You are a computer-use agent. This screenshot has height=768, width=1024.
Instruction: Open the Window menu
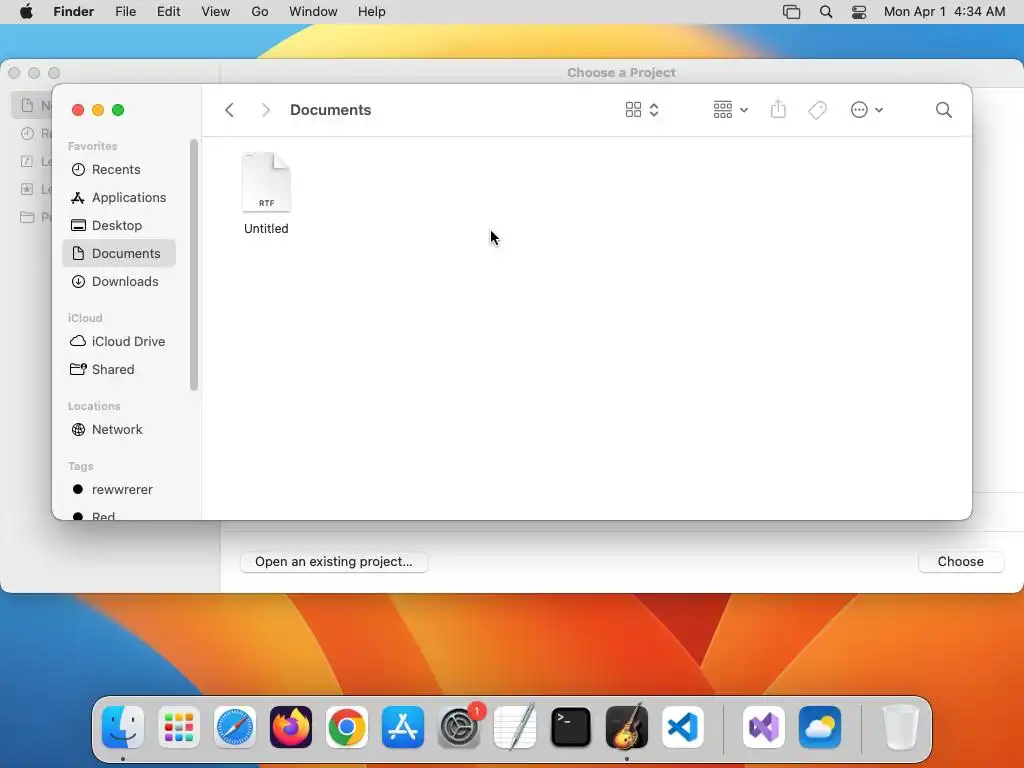[x=313, y=12]
